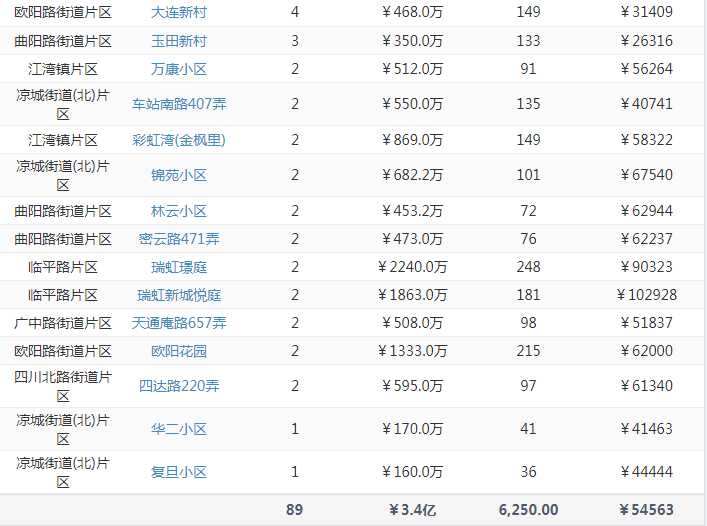Select the unit price ¥102928 cell
The width and height of the screenshot is (707, 526).
pyautogui.click(x=647, y=295)
